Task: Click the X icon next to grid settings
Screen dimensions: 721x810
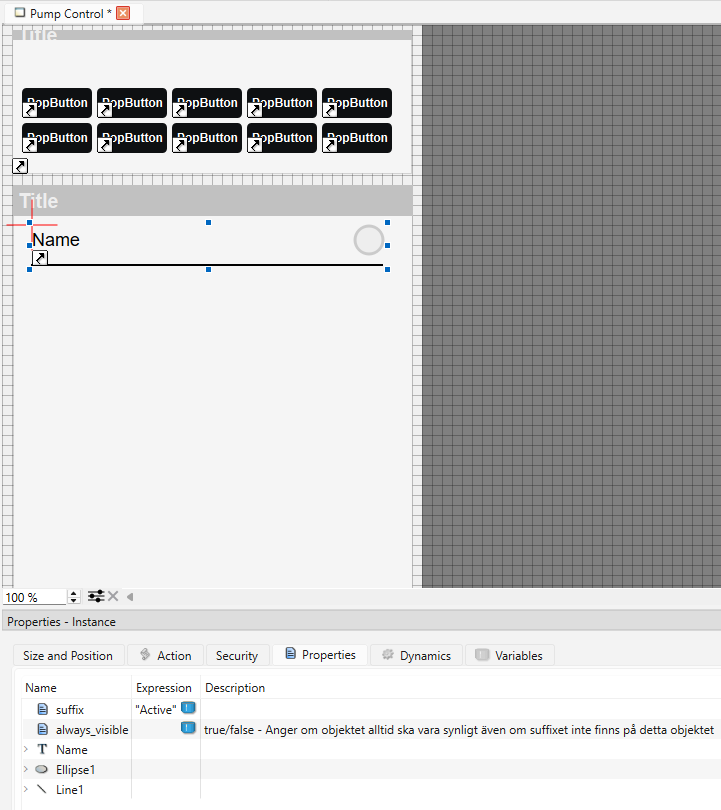Action: tap(113, 597)
